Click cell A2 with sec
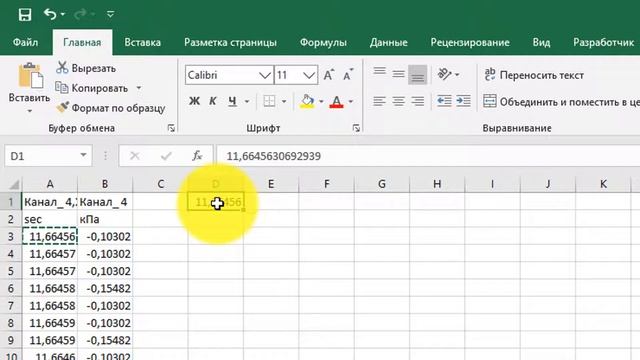This screenshot has width=640, height=360. [50, 219]
